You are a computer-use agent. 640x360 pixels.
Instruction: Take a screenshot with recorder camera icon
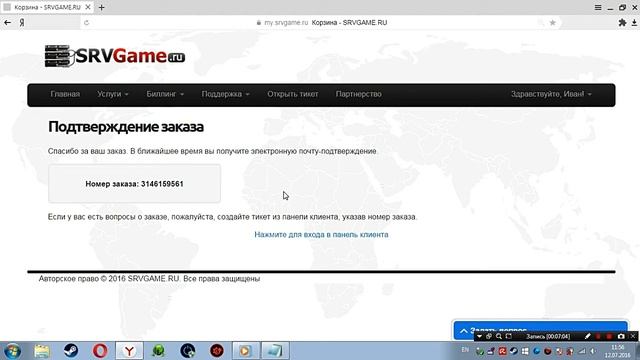click(x=621, y=336)
